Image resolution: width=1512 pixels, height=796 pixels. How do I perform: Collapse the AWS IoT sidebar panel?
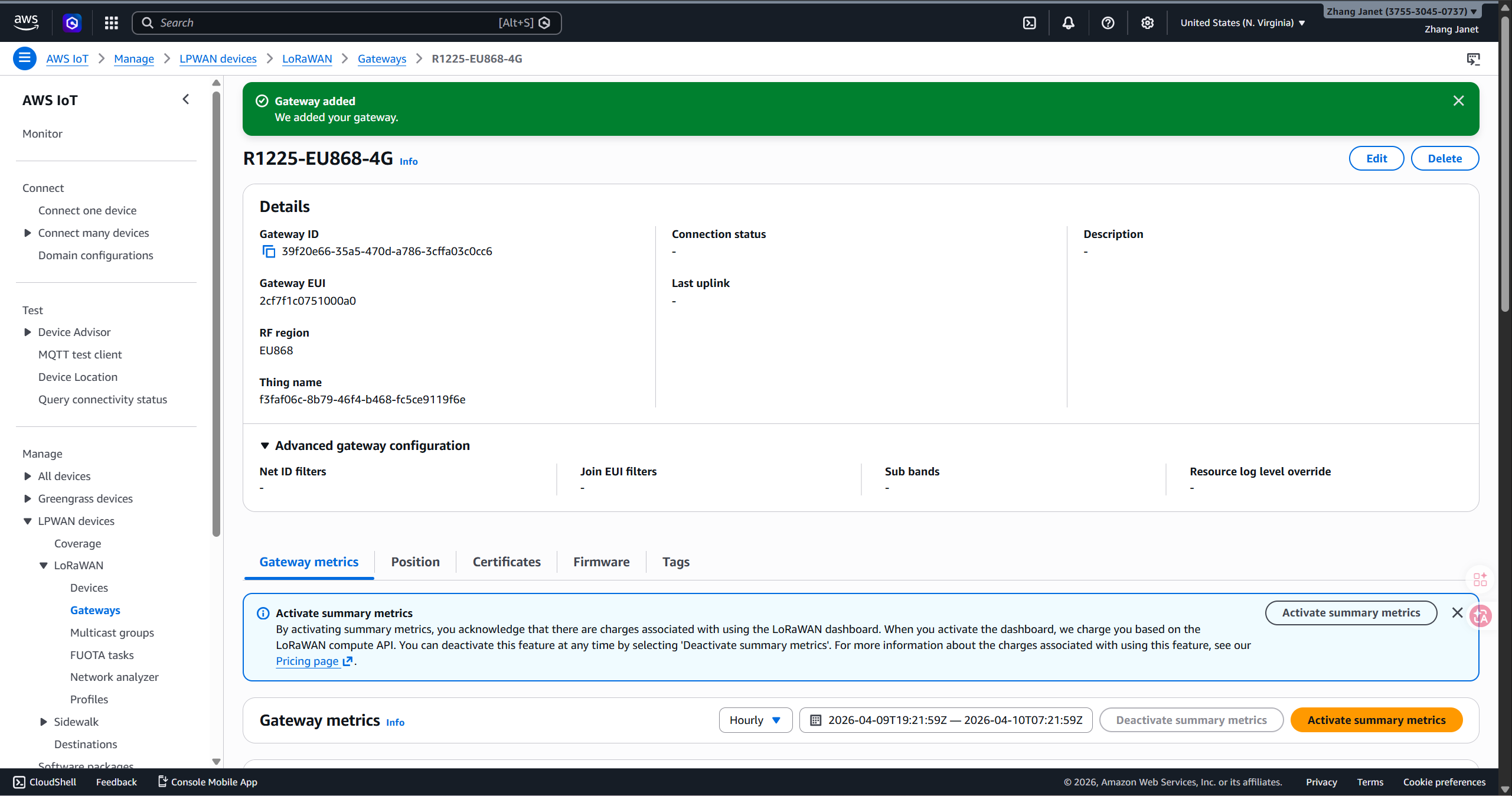pos(186,99)
